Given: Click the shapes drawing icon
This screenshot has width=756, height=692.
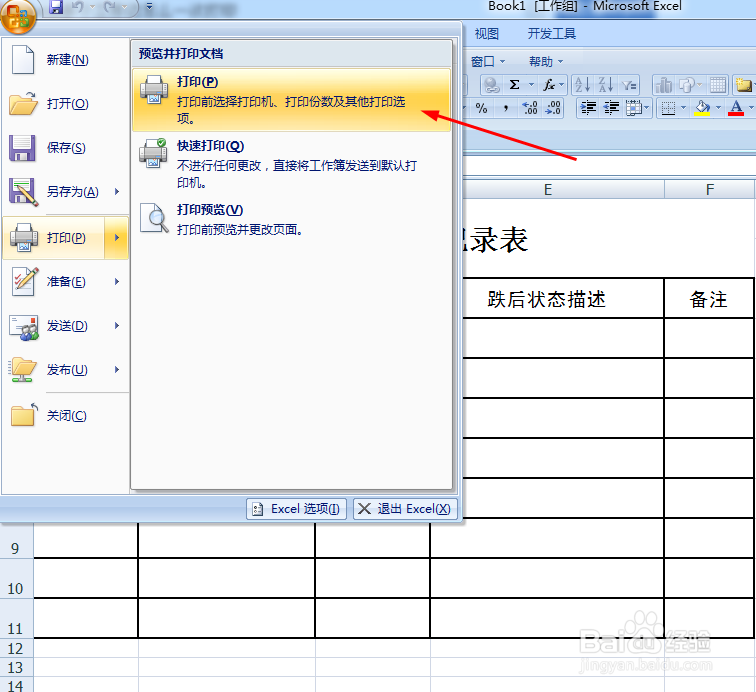Looking at the screenshot, I should coord(687,85).
